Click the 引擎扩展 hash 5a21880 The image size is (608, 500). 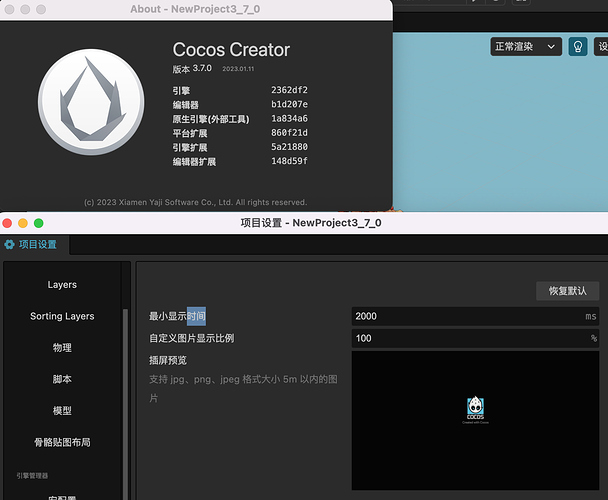(289, 147)
